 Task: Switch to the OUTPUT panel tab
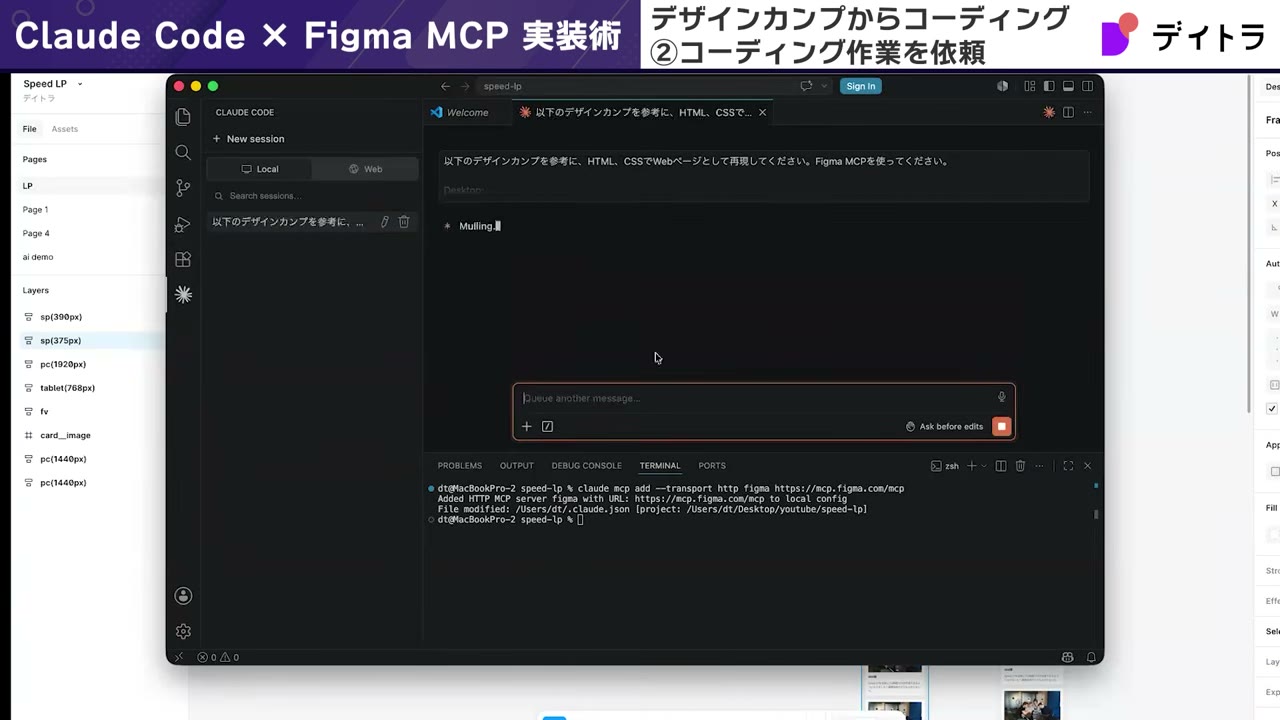517,466
